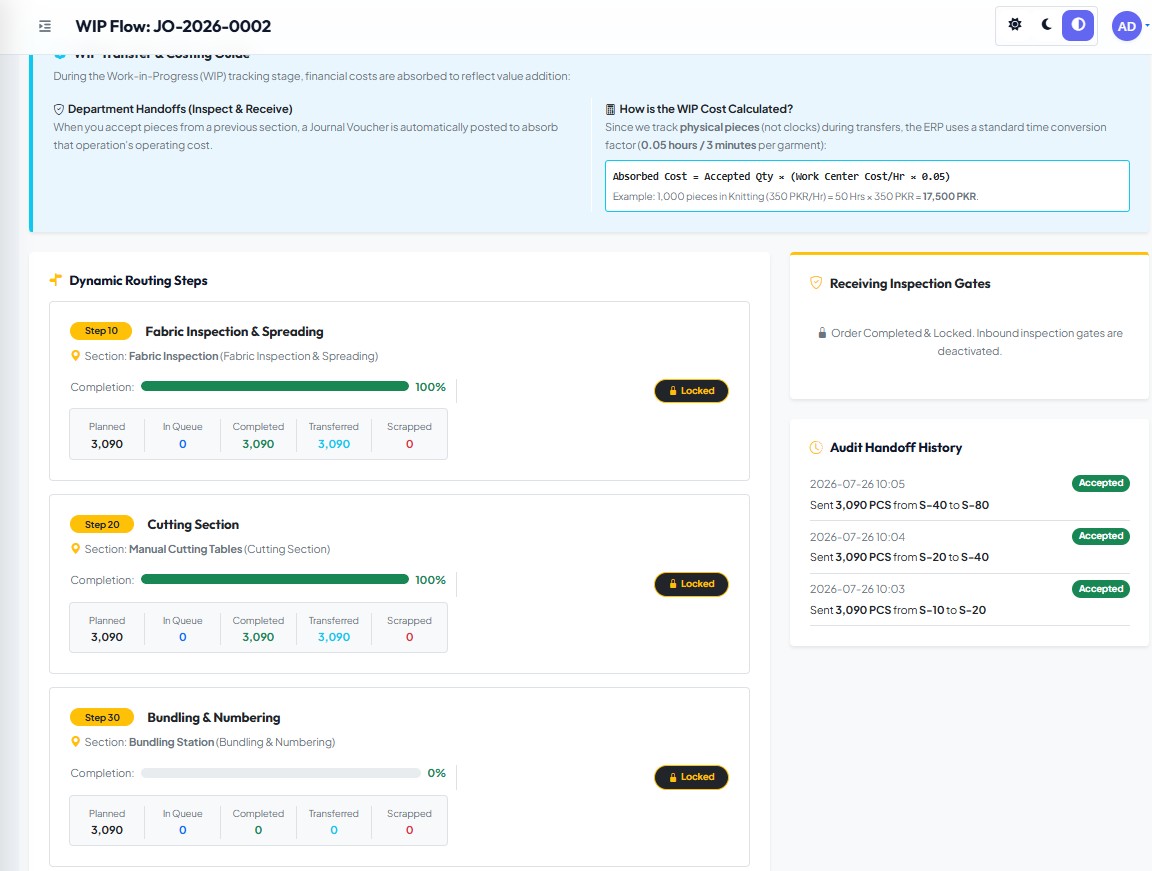Viewport: 1152px width, 871px height.
Task: Click Accepted badge for S-20 to S-40 handoff
Action: (1101, 536)
